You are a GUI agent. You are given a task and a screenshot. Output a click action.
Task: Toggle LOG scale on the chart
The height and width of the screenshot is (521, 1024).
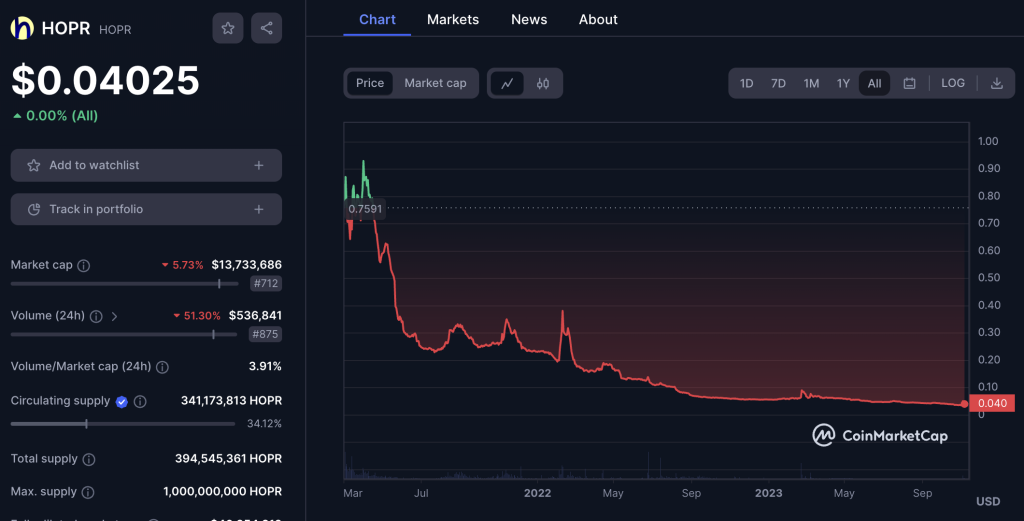[953, 84]
